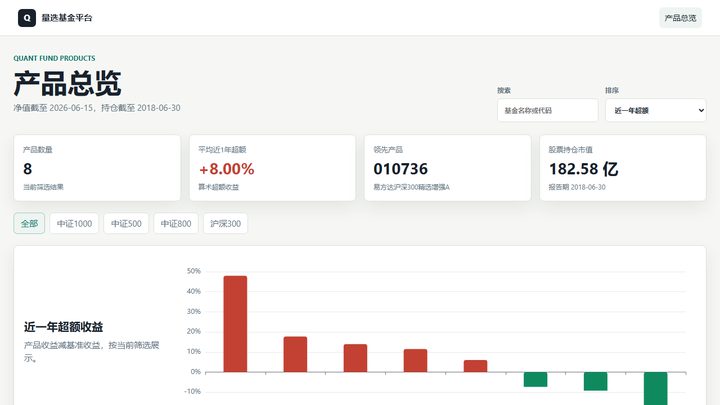Click the fourth red bar near 11%
This screenshot has width=720, height=405.
click(x=416, y=360)
